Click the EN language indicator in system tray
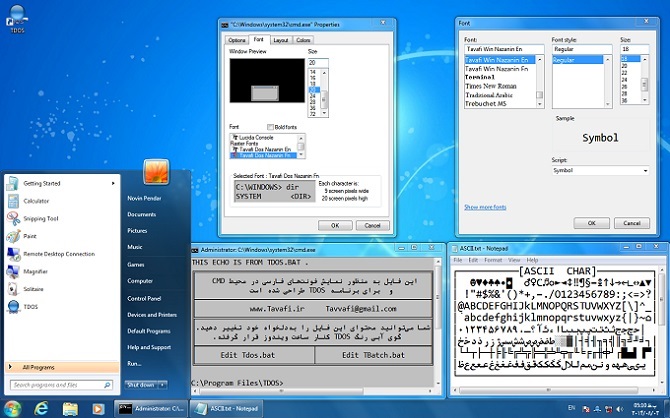Image resolution: width=670 pixels, height=418 pixels. pyautogui.click(x=571, y=408)
